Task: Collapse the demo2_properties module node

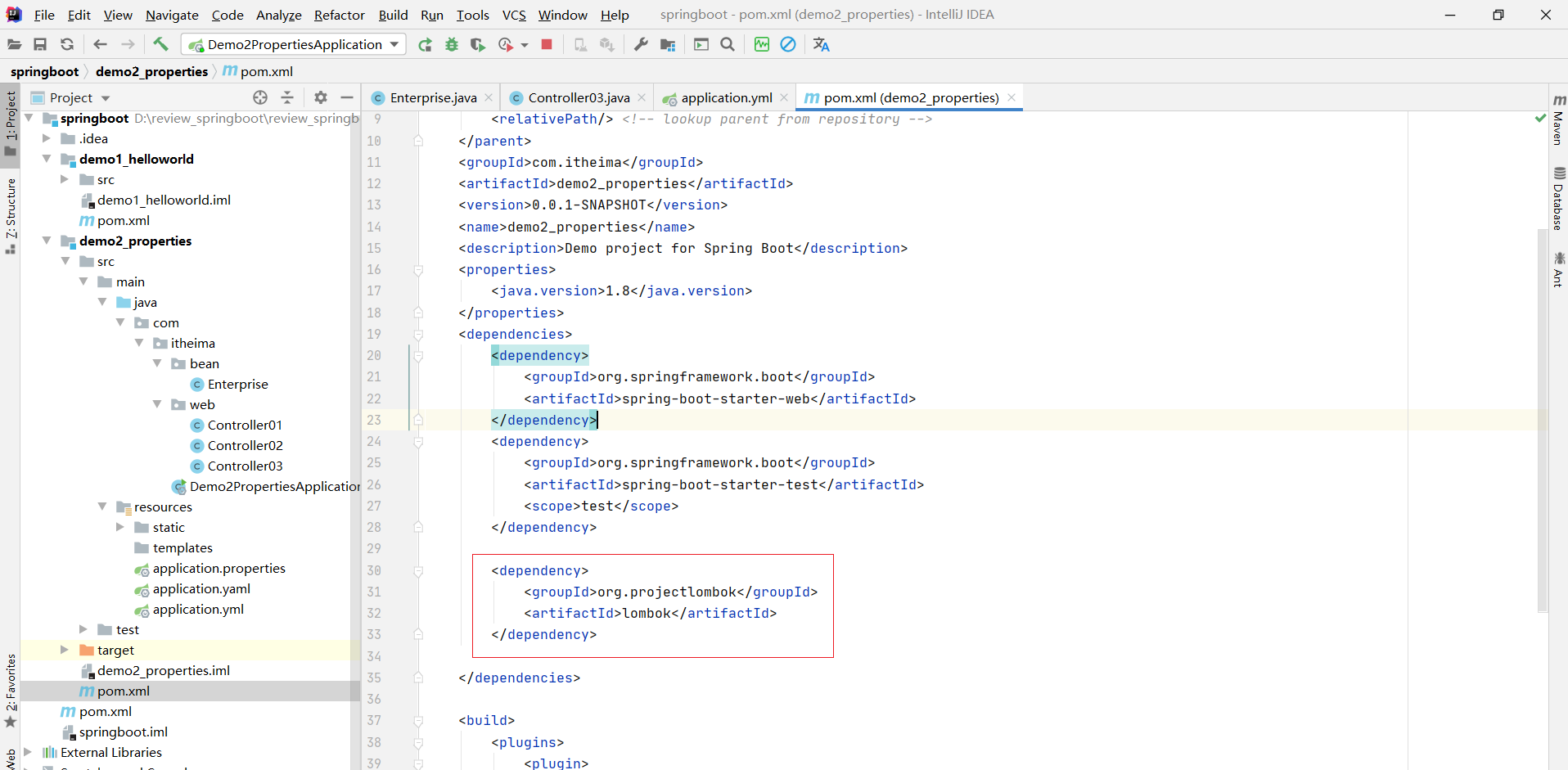Action: 47,241
